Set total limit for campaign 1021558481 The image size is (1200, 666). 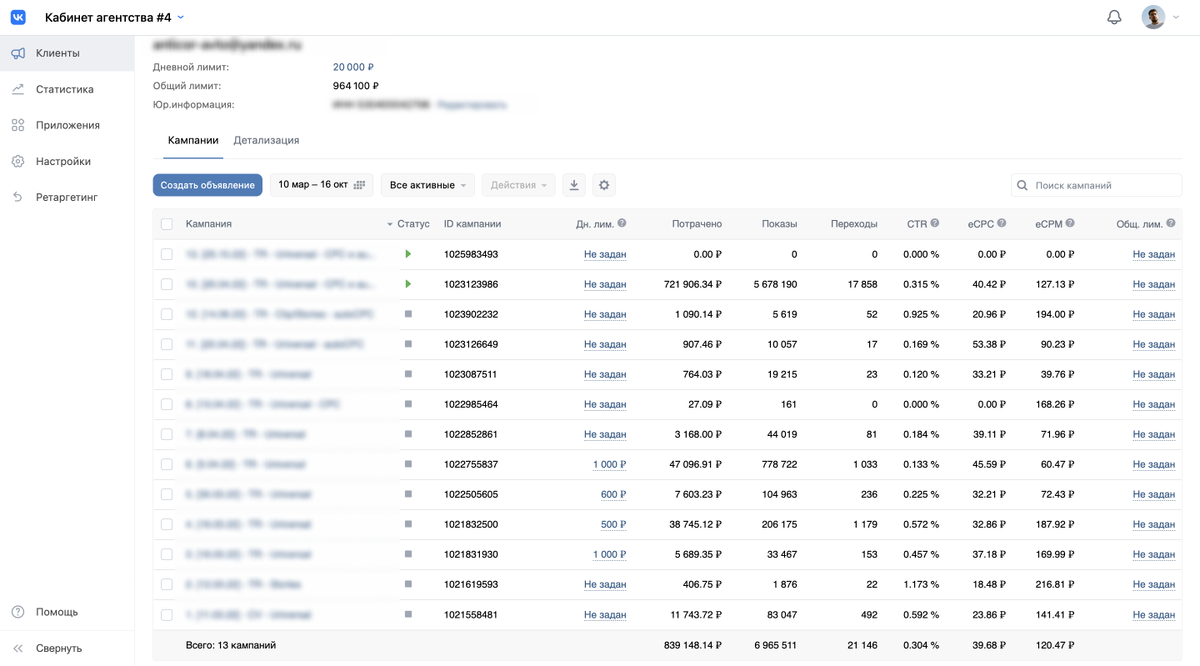[1154, 614]
